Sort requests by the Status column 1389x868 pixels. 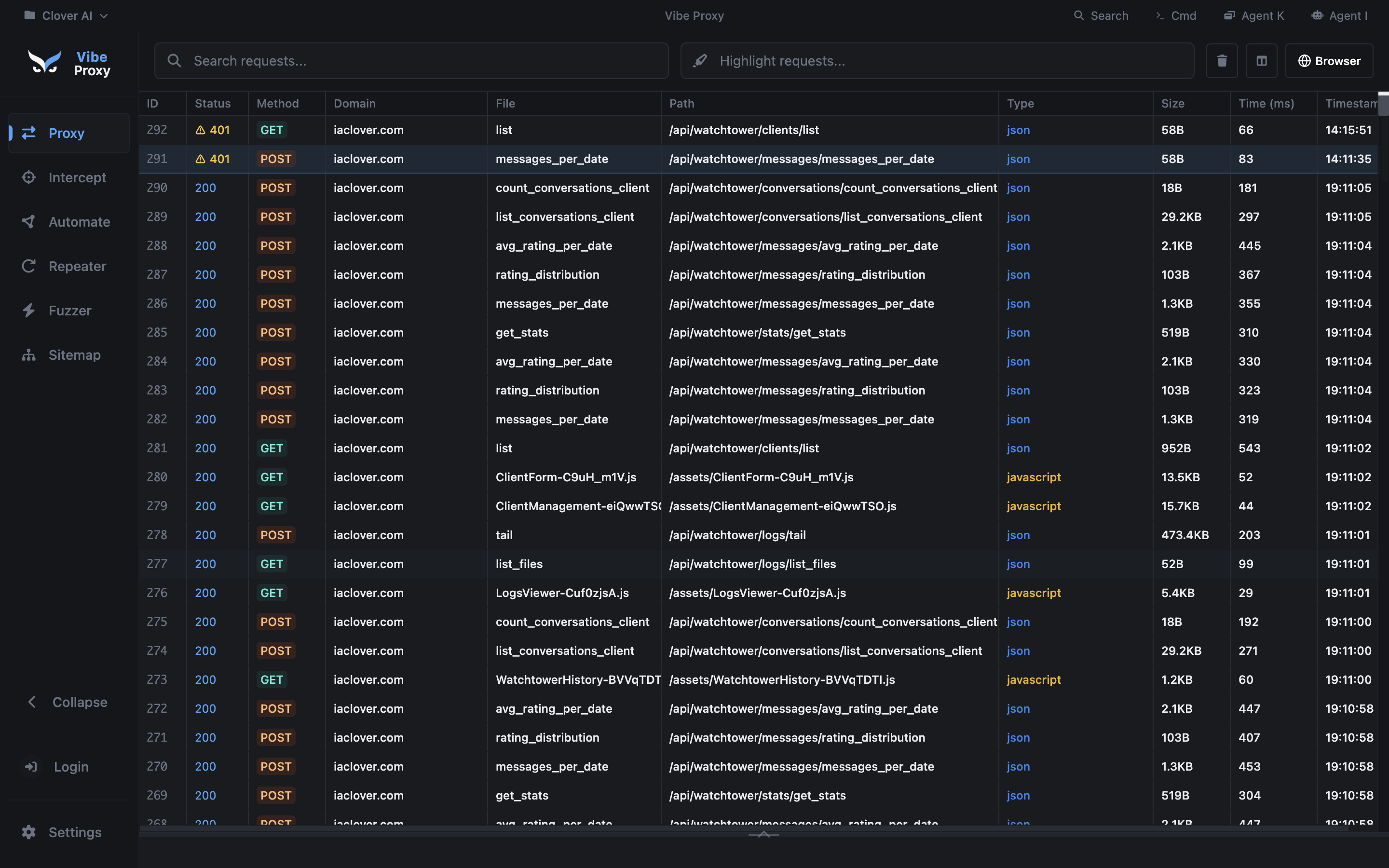212,103
